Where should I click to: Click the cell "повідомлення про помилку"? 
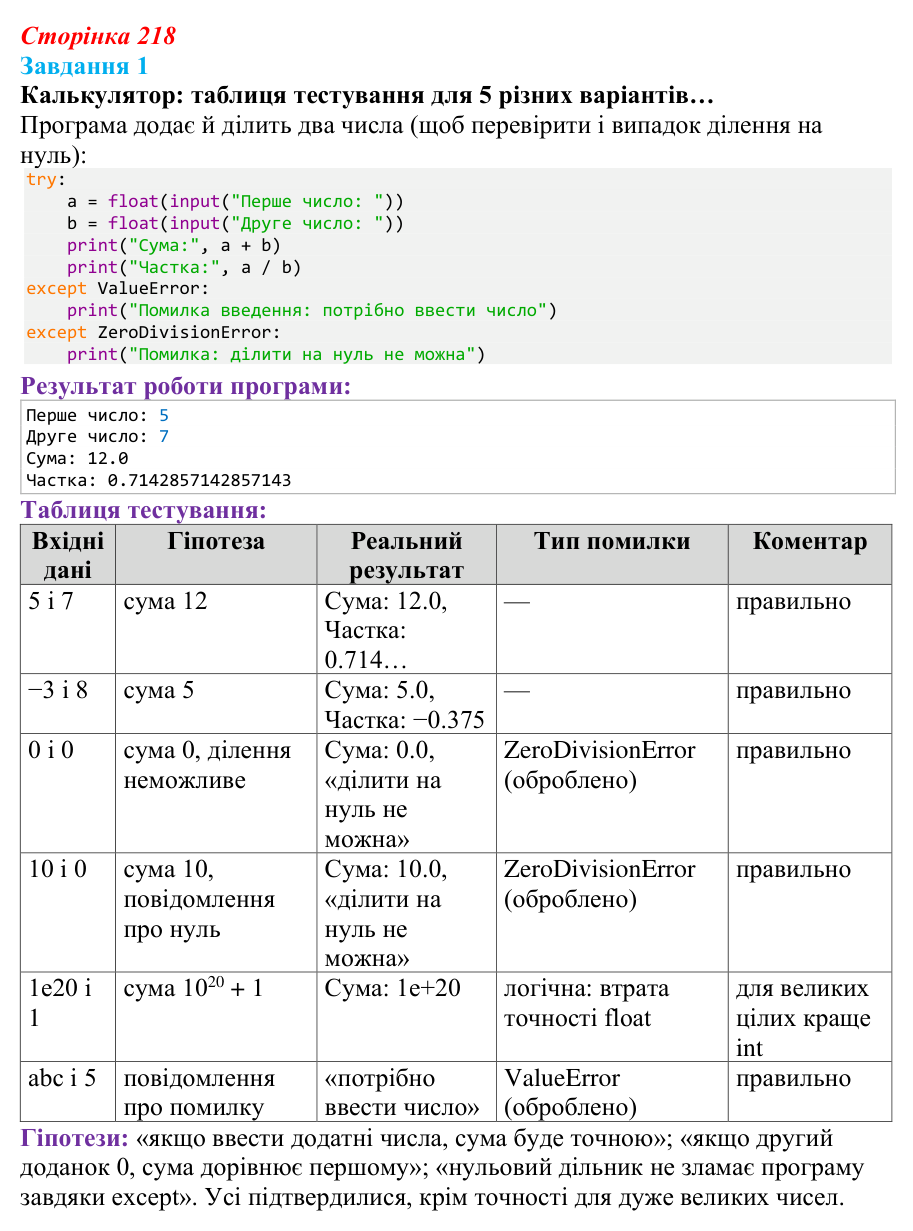[x=216, y=1092]
